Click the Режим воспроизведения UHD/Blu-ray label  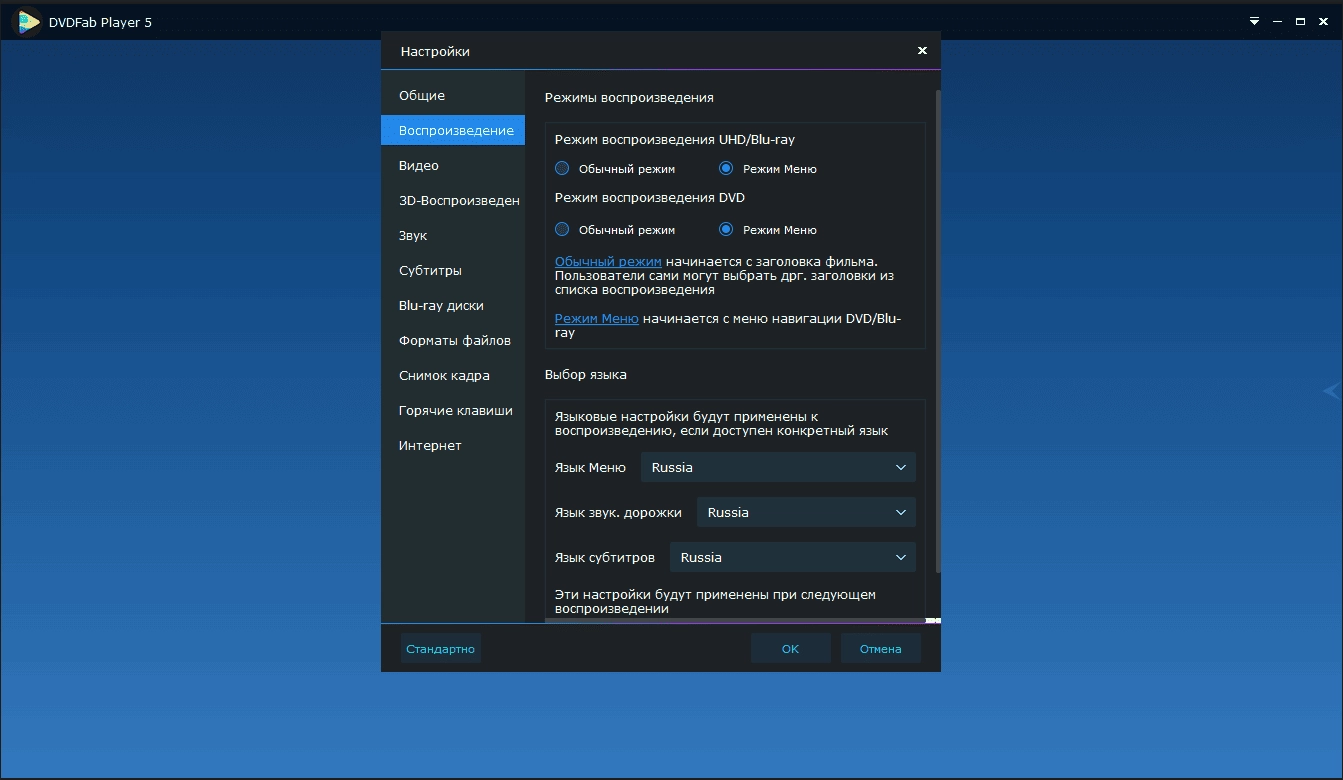point(675,140)
